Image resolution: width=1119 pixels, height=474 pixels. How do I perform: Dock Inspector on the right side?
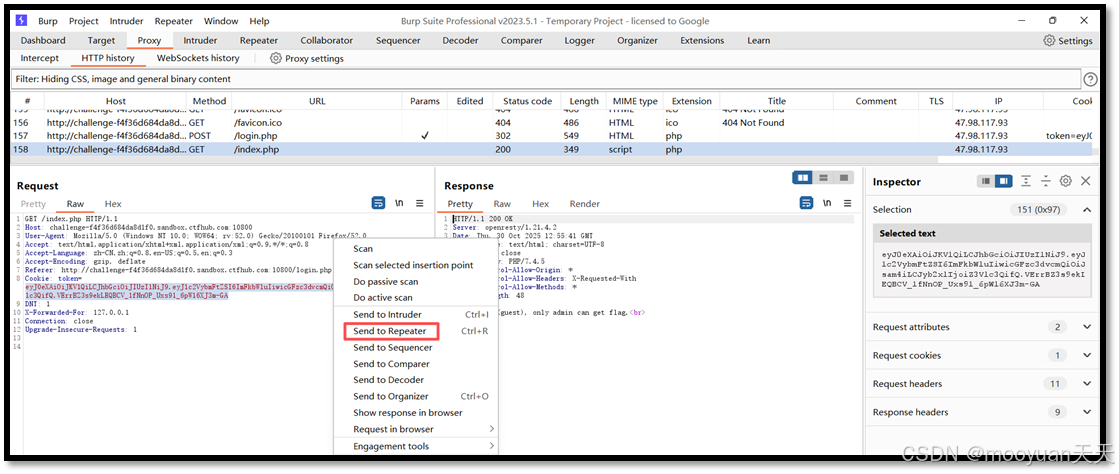1003,181
